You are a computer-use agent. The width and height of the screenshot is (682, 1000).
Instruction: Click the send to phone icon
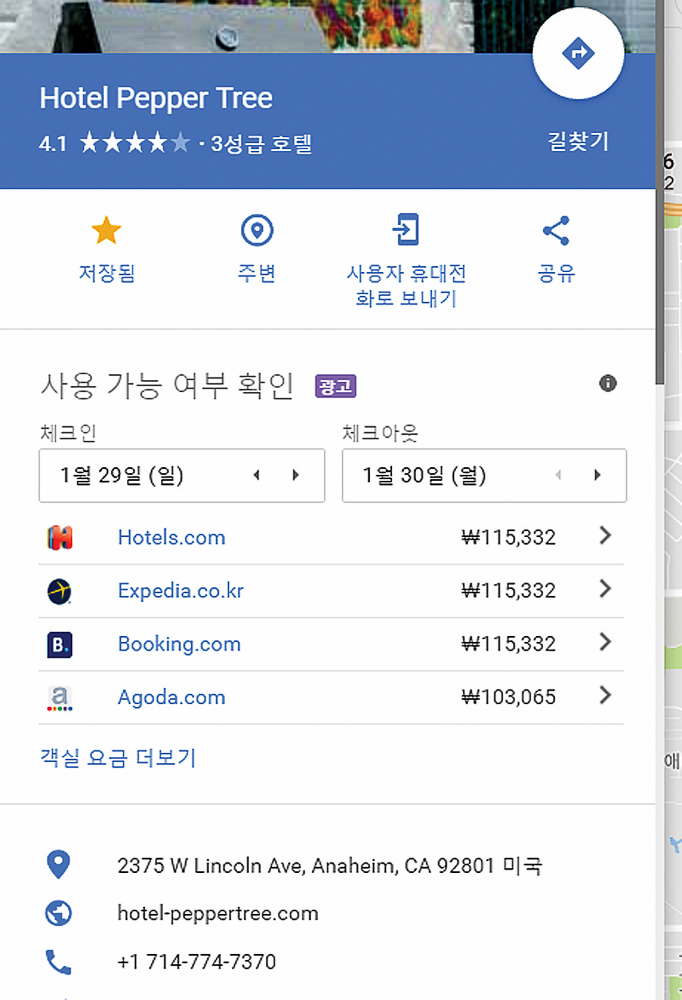click(x=406, y=230)
